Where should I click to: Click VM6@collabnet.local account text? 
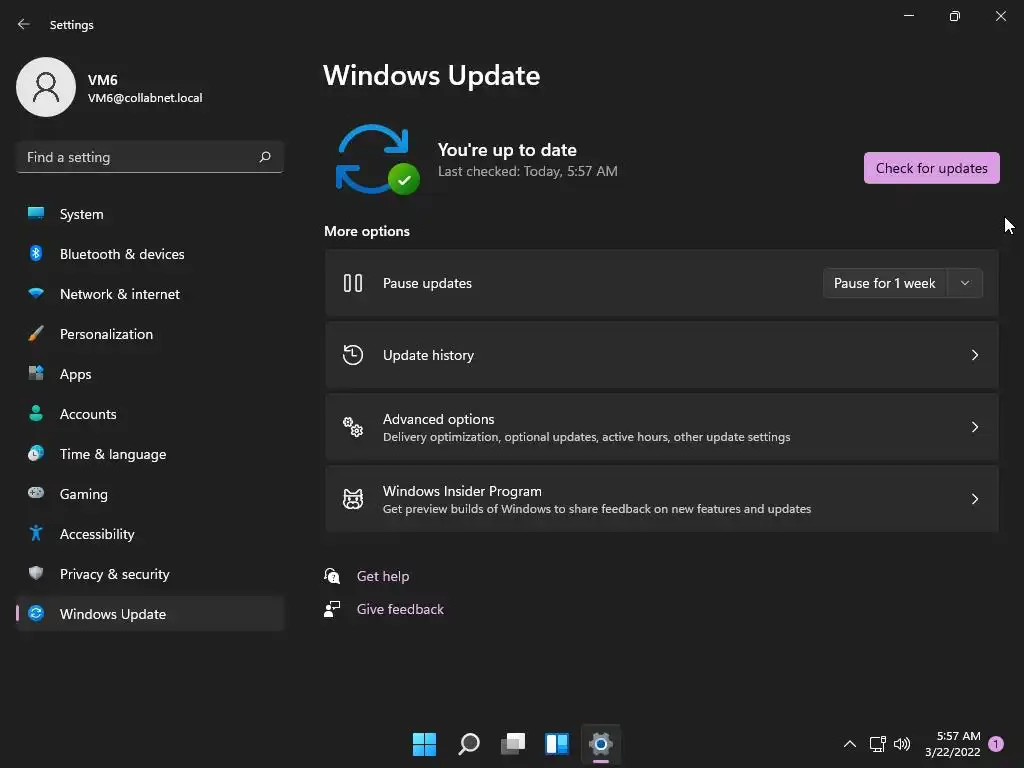click(x=145, y=98)
